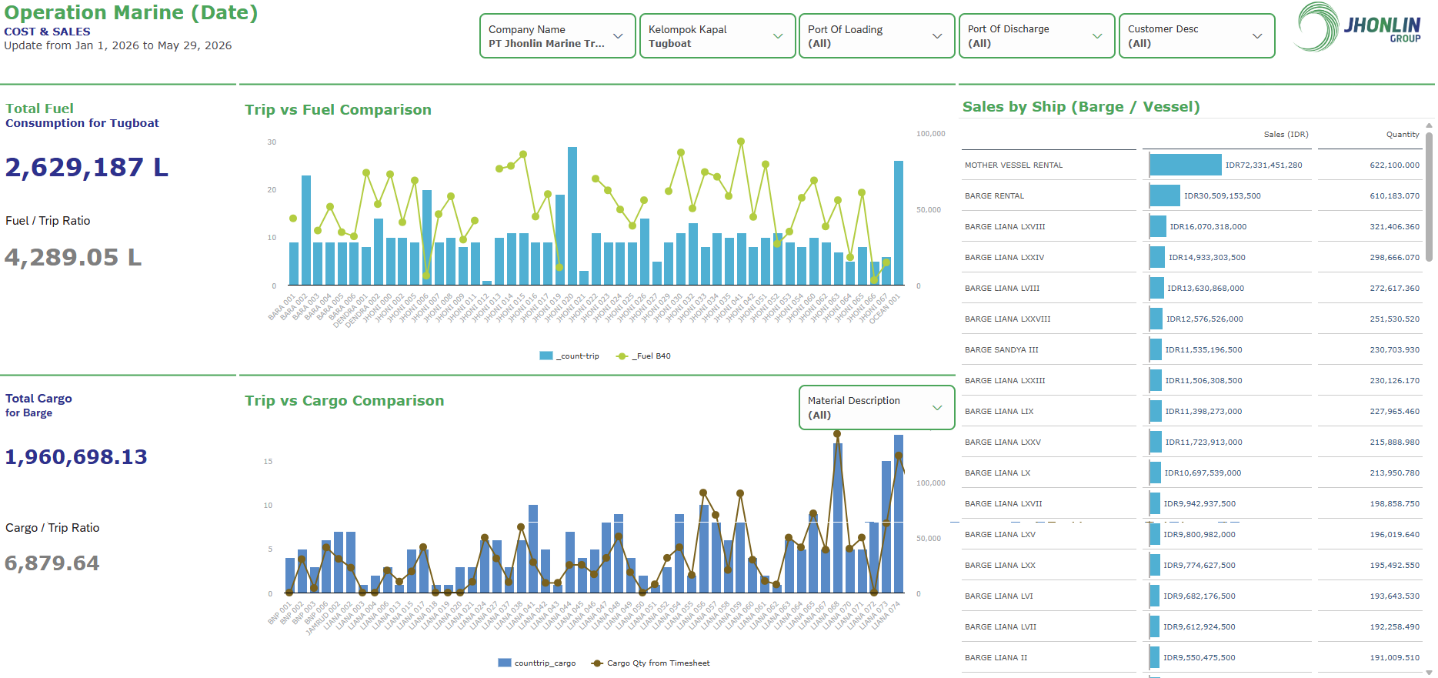The image size is (1438, 678).
Task: Click the IDR72,331,451,280 sales value
Action: pyautogui.click(x=1263, y=165)
